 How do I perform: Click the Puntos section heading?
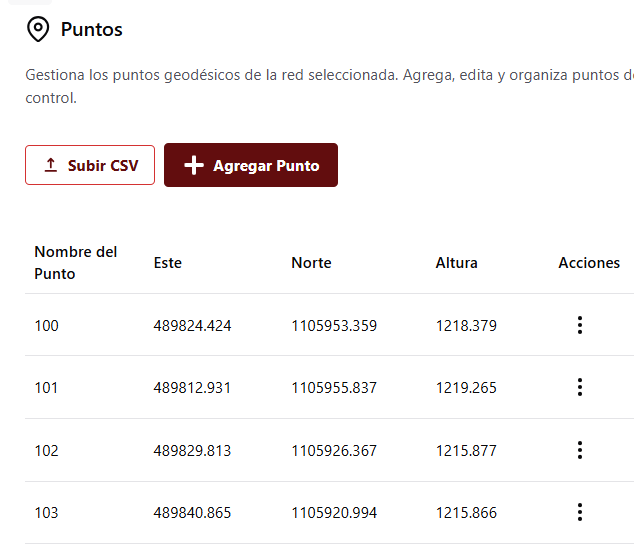(91, 30)
